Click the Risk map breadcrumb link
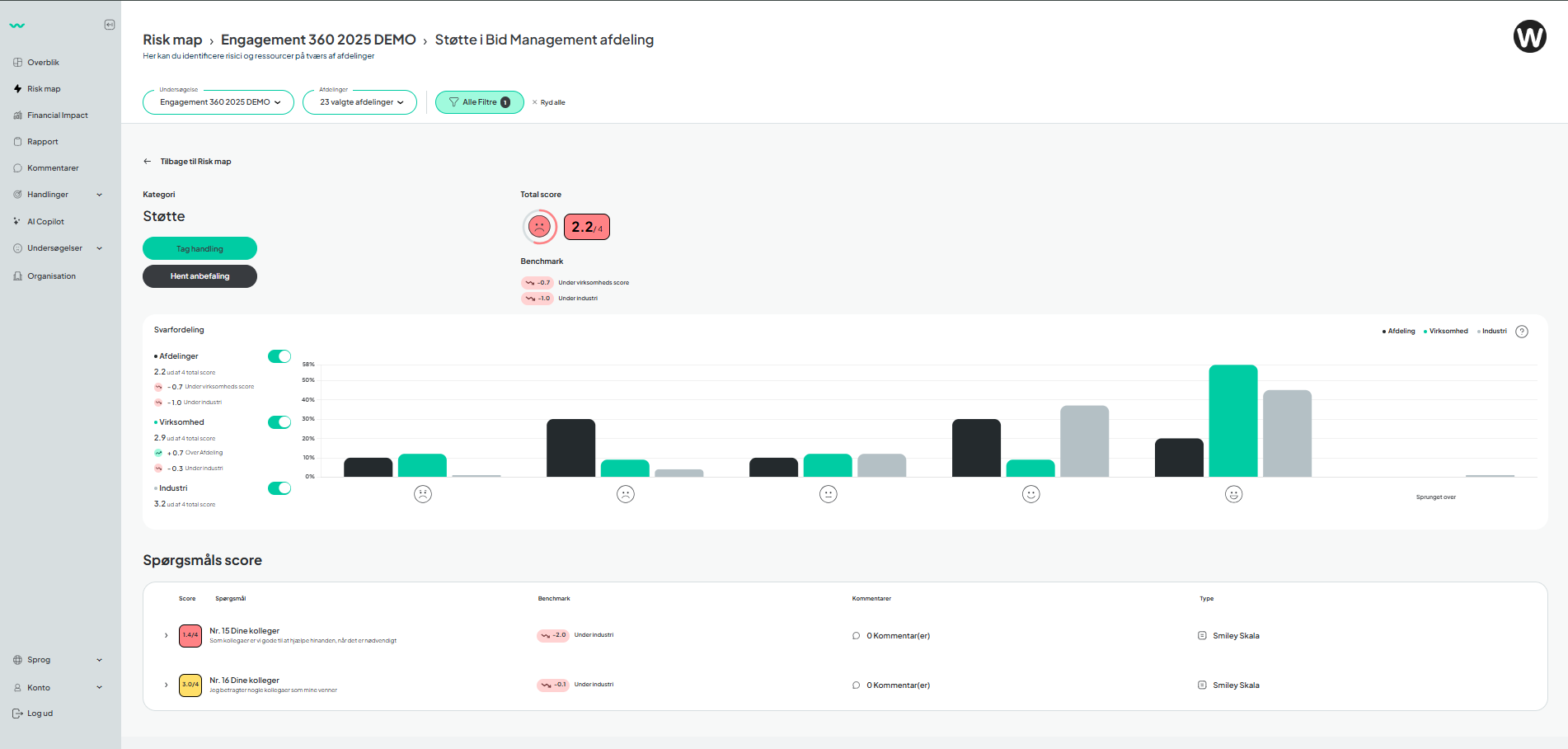 [x=172, y=40]
